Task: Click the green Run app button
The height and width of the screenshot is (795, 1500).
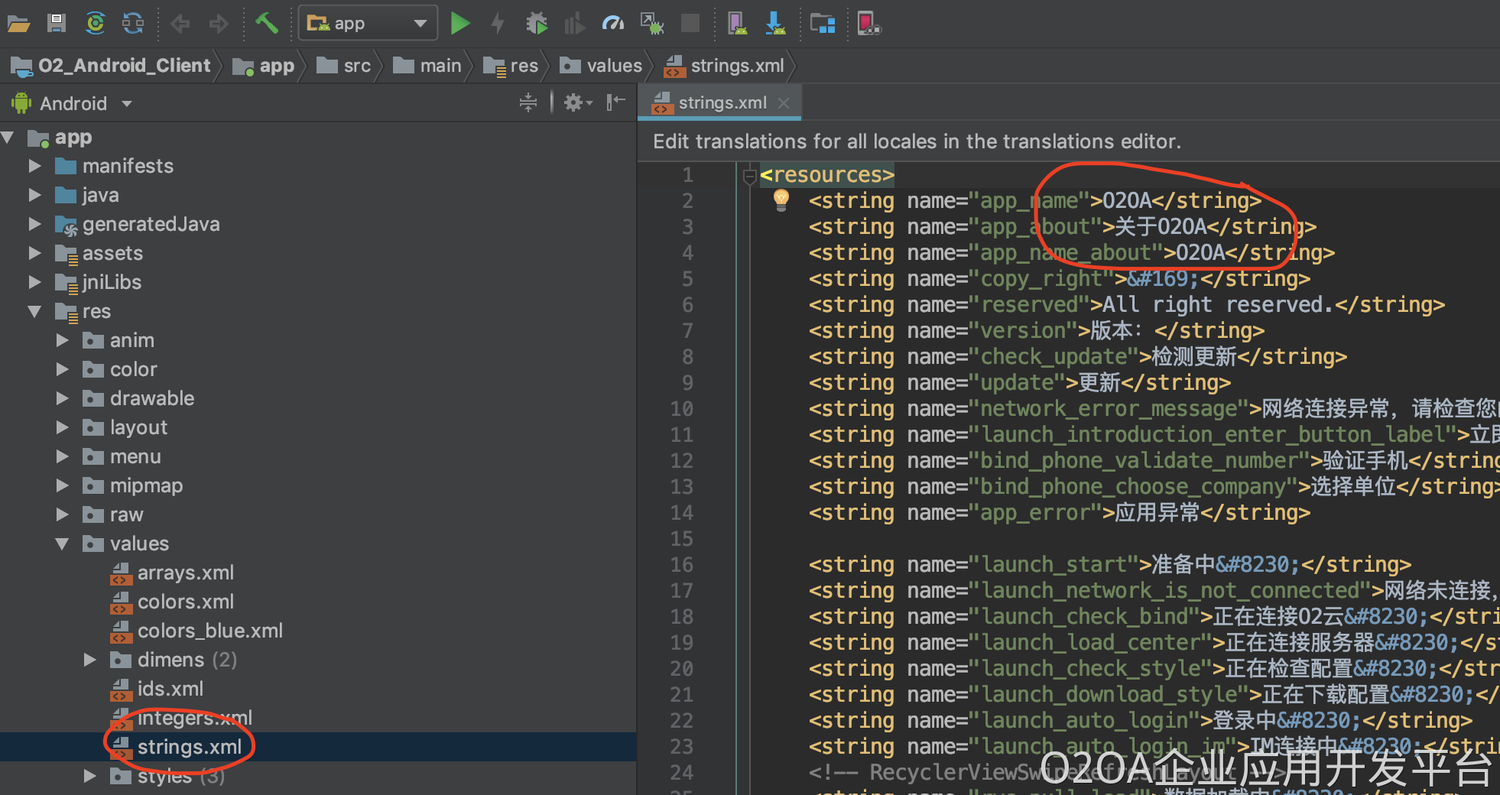Action: click(459, 23)
